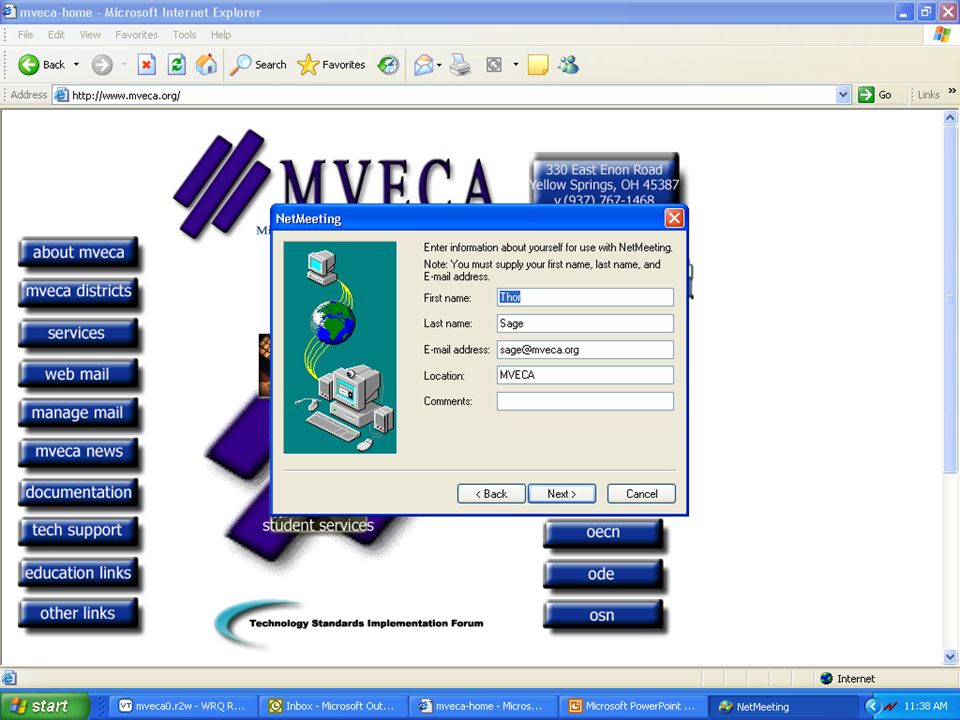The image size is (960, 720).
Task: Open the Edit menu
Action: pyautogui.click(x=56, y=35)
